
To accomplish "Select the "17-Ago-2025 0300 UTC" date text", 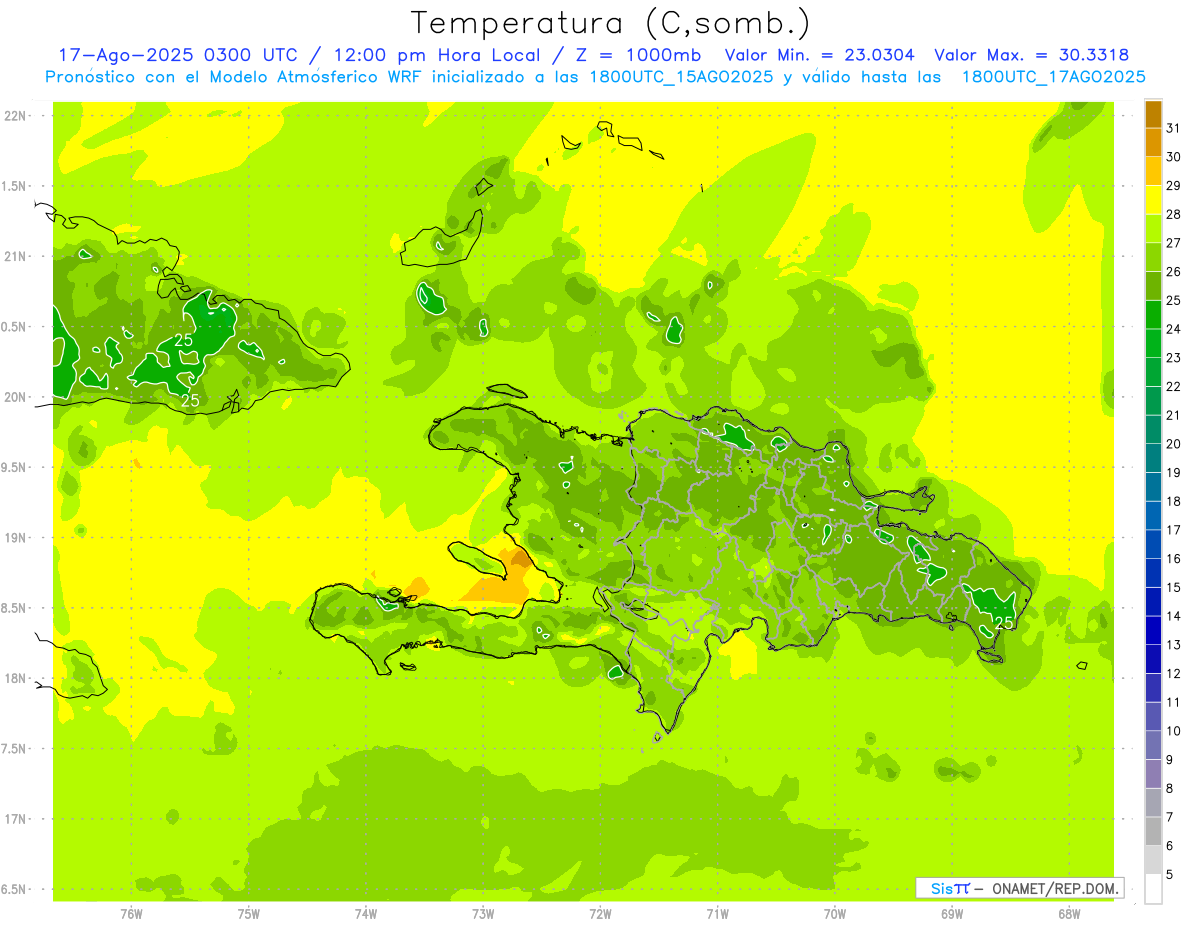I will (178, 55).
